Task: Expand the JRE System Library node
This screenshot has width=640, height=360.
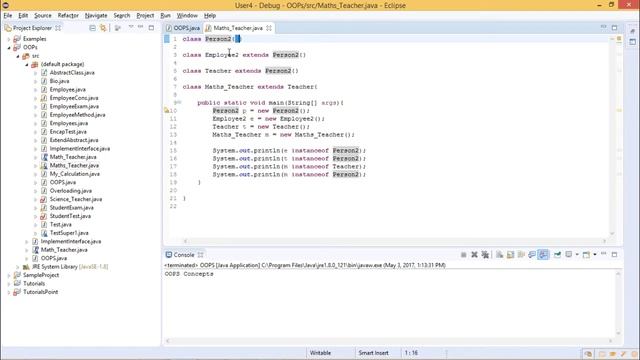Action: pyautogui.click(x=18, y=267)
